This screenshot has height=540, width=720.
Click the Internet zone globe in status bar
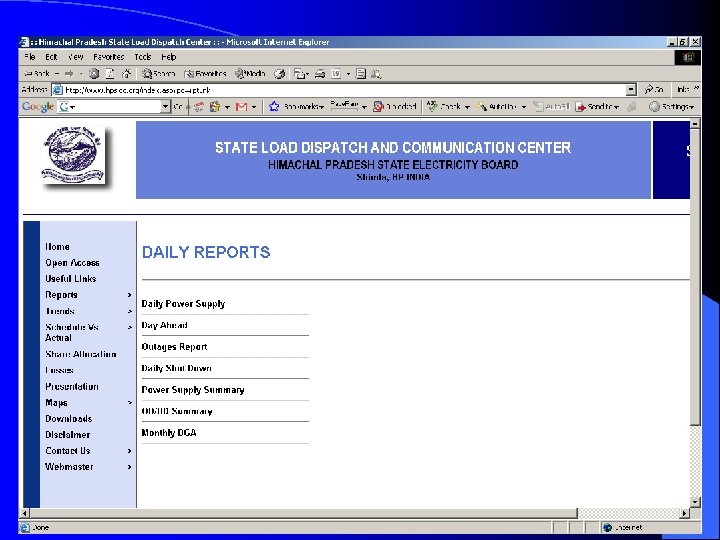608,528
